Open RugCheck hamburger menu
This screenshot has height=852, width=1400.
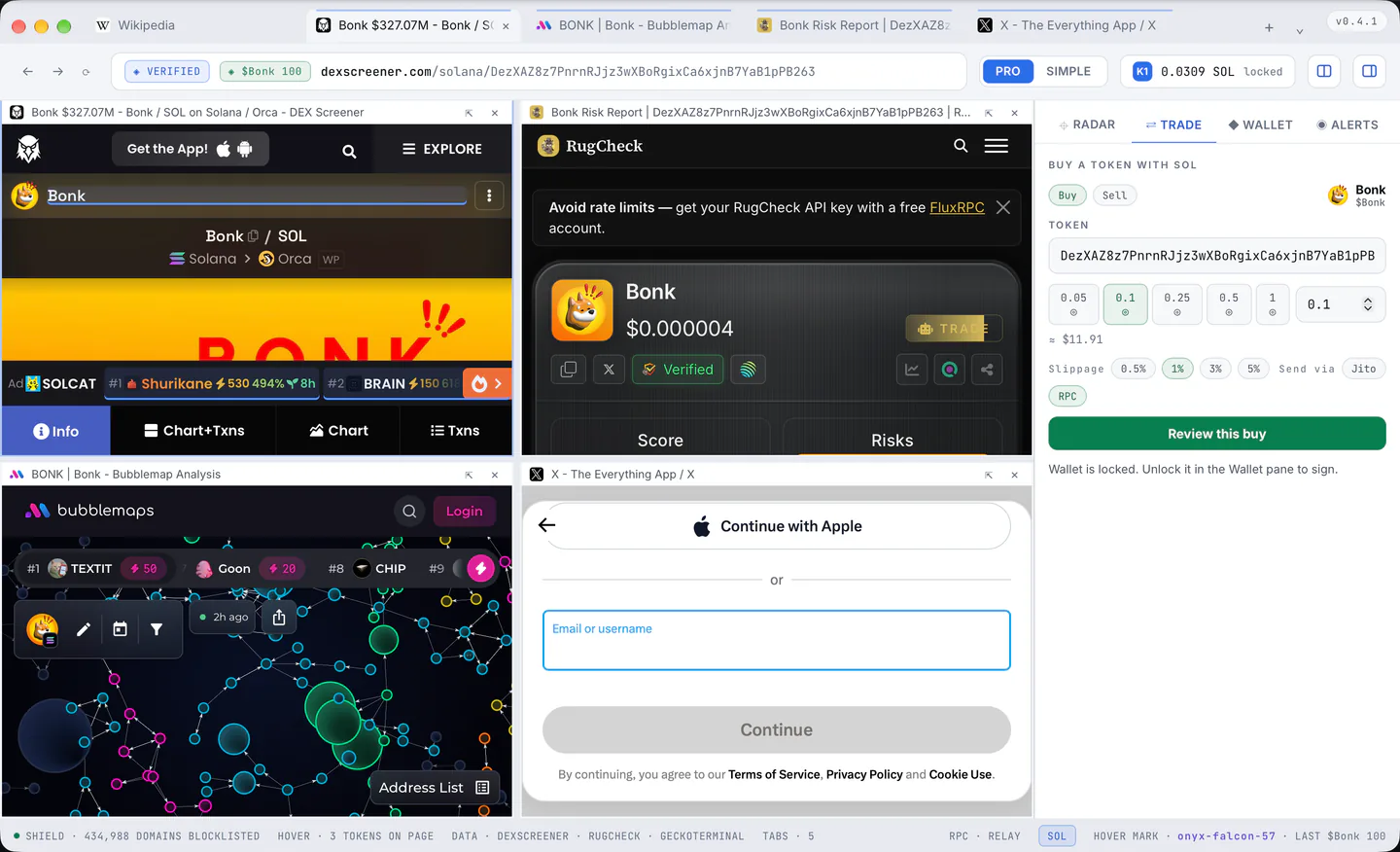click(x=997, y=146)
